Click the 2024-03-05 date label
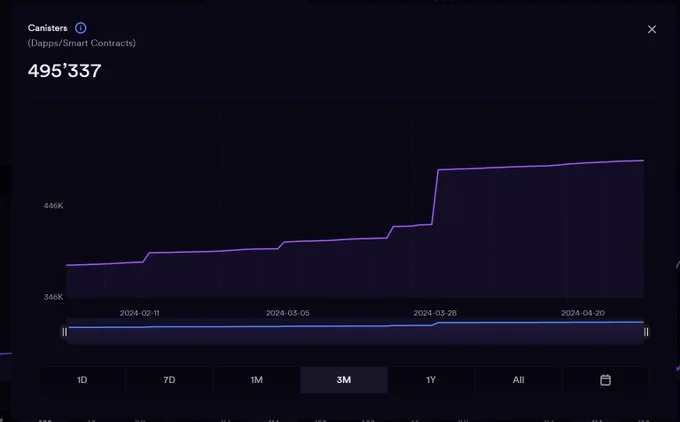This screenshot has height=422, width=680. [x=288, y=313]
